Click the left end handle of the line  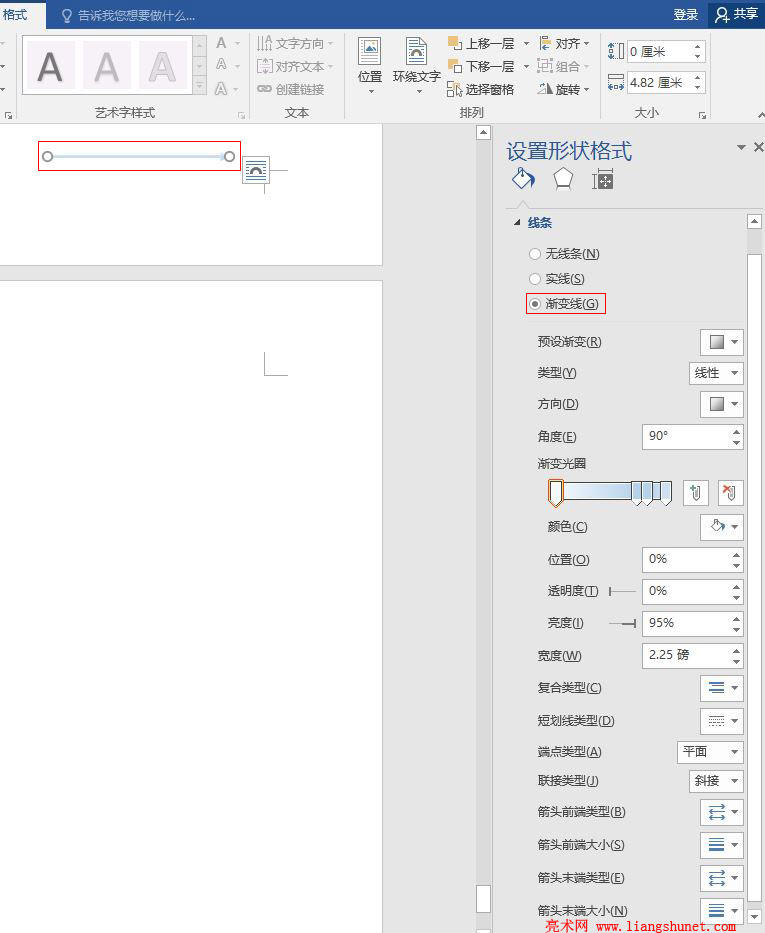(48, 156)
